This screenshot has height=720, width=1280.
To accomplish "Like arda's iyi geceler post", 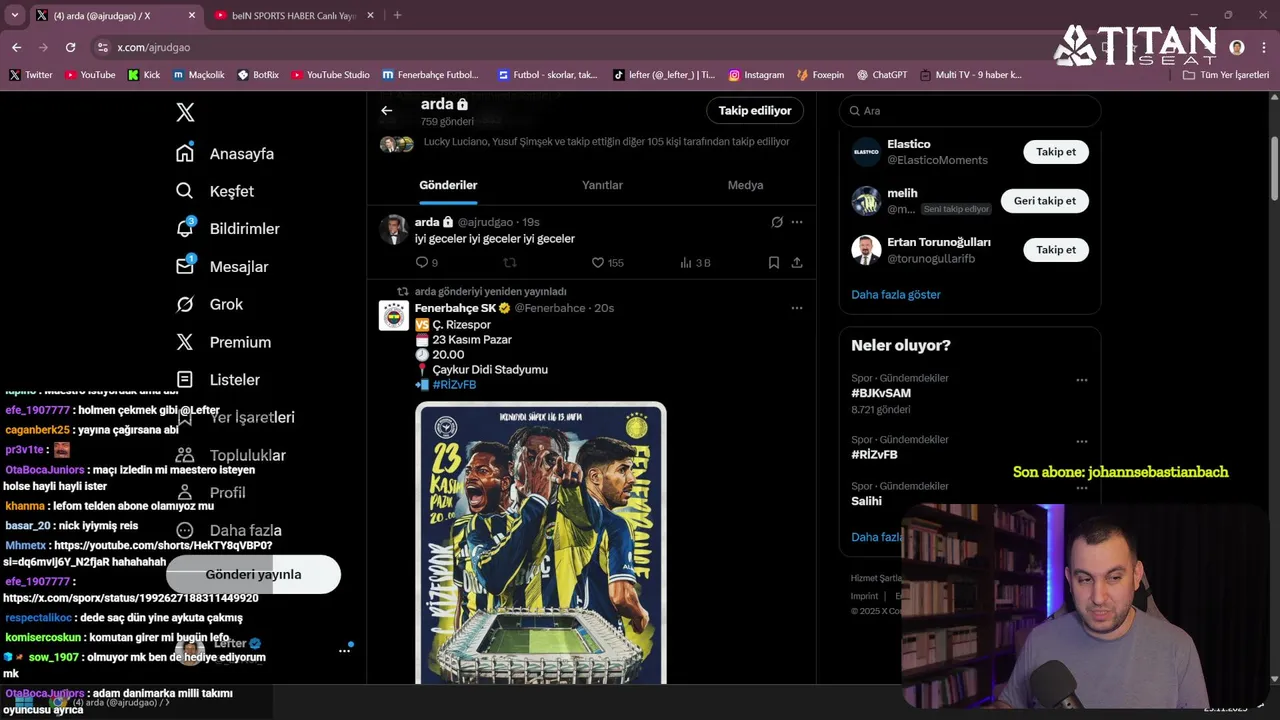I will 607,262.
